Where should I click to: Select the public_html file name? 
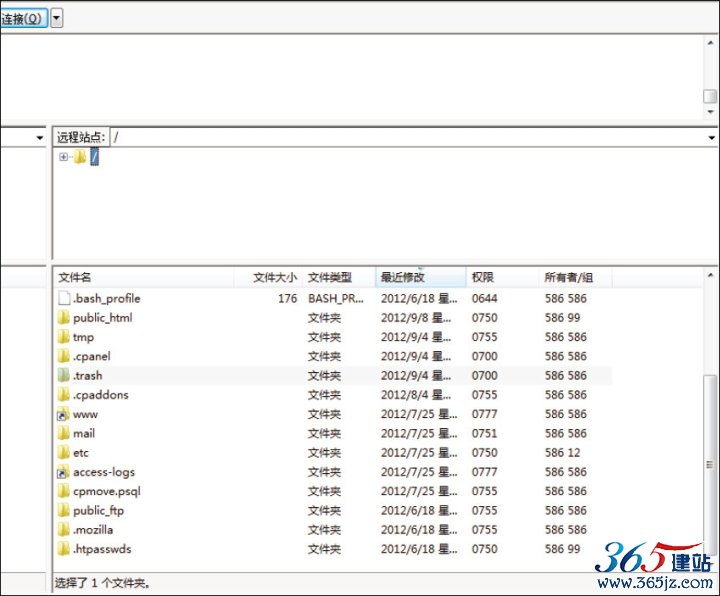point(103,318)
